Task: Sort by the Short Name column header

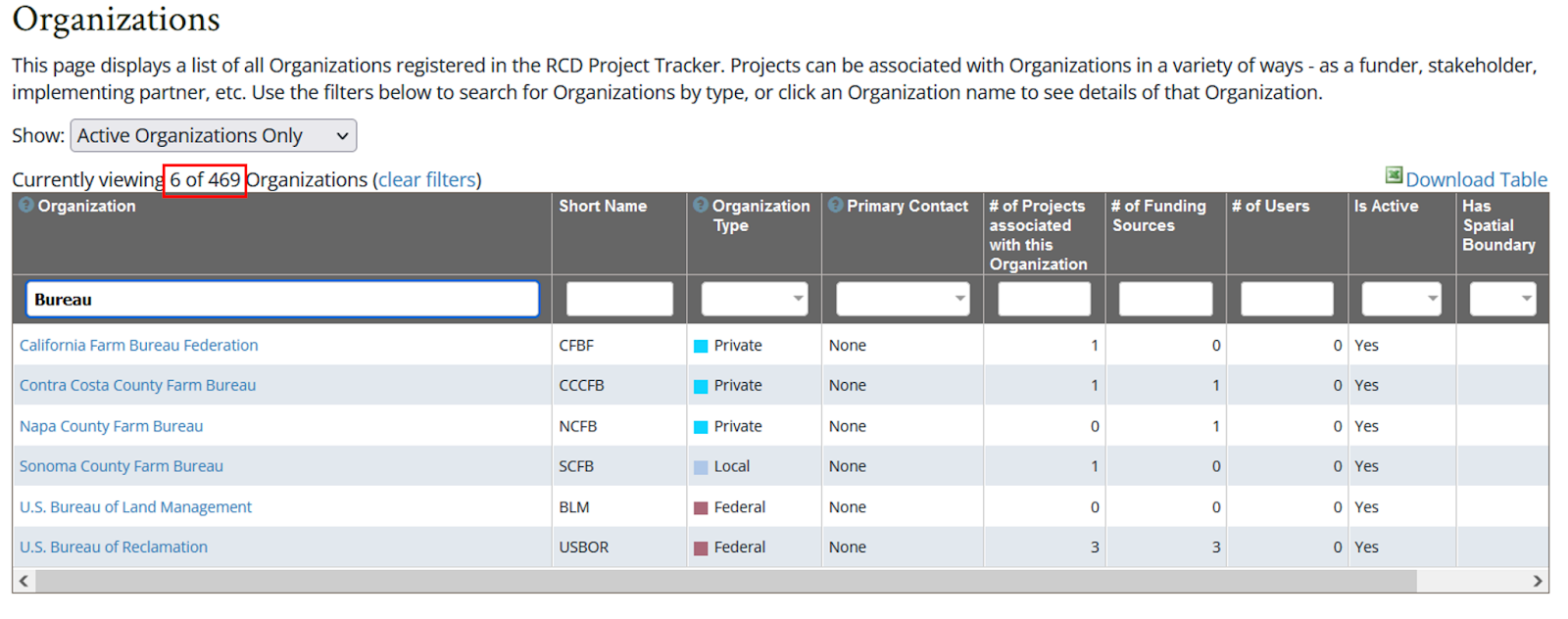Action: click(603, 206)
